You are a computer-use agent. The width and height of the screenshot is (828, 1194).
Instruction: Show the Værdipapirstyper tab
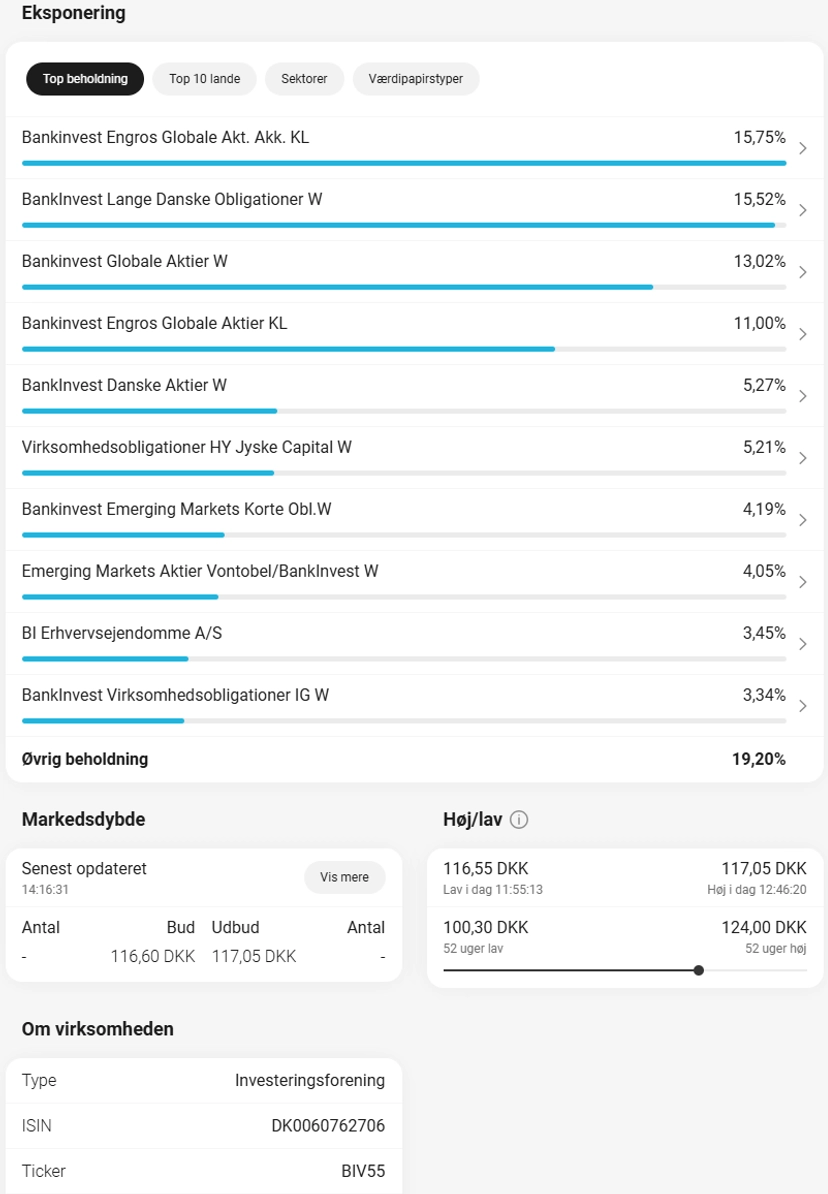point(416,78)
